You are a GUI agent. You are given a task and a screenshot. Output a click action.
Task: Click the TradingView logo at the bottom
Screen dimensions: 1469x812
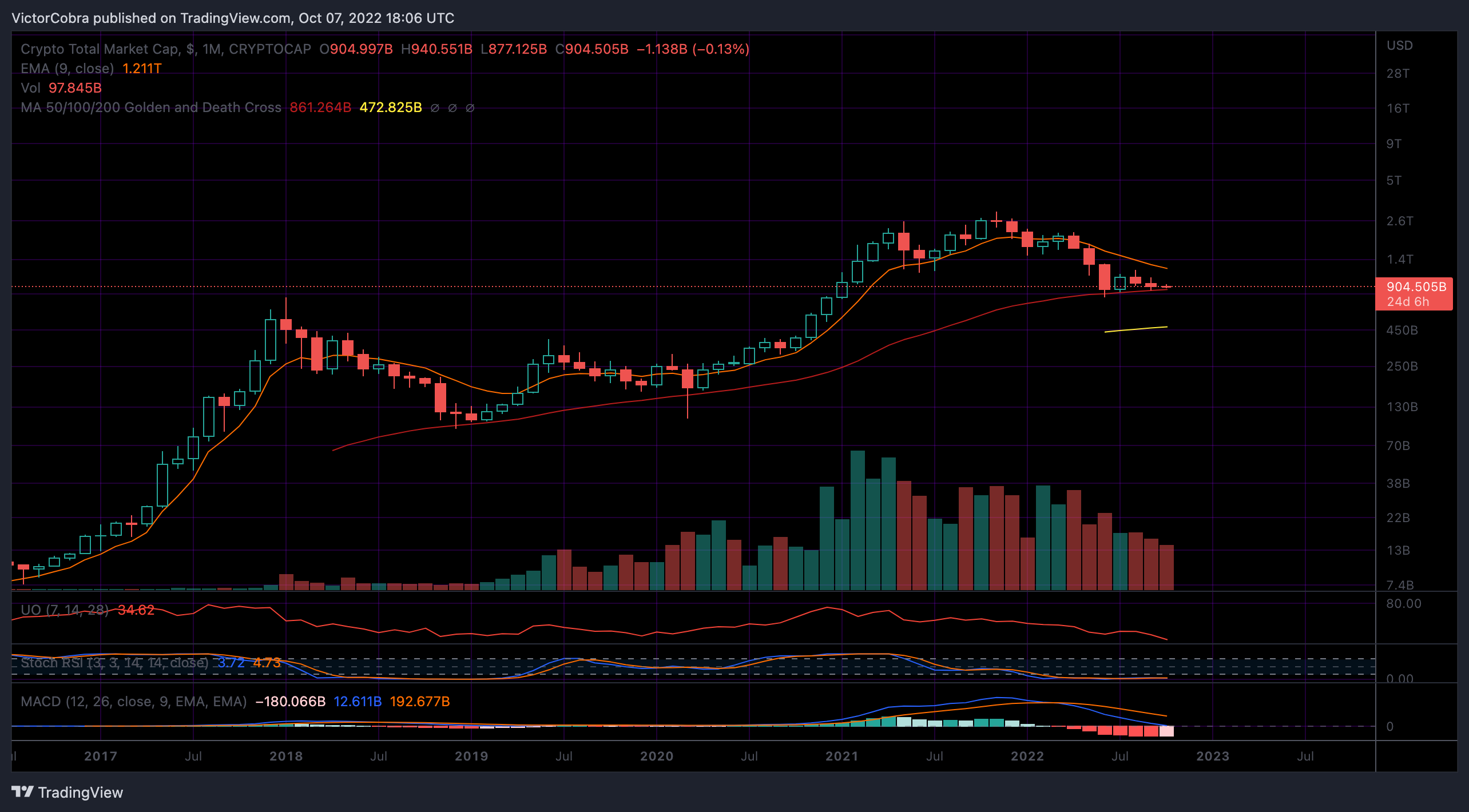click(67, 792)
